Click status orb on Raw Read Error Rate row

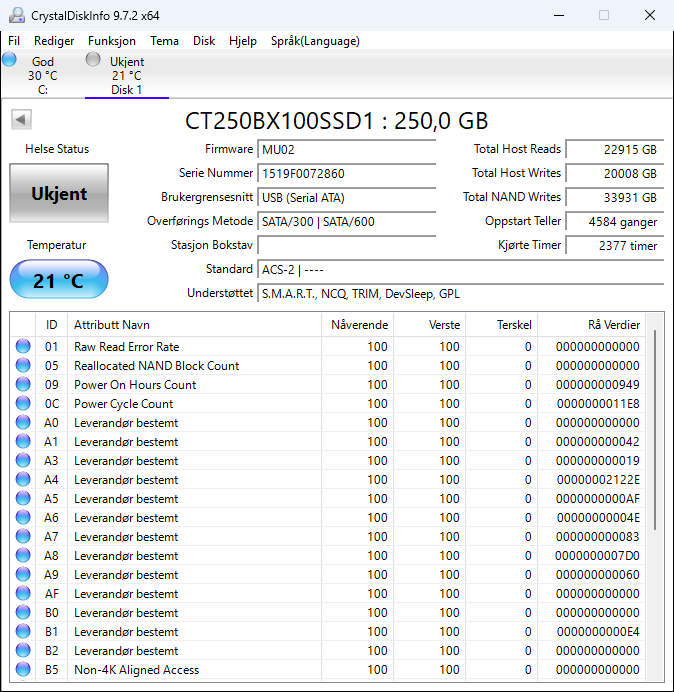pyautogui.click(x=23, y=346)
